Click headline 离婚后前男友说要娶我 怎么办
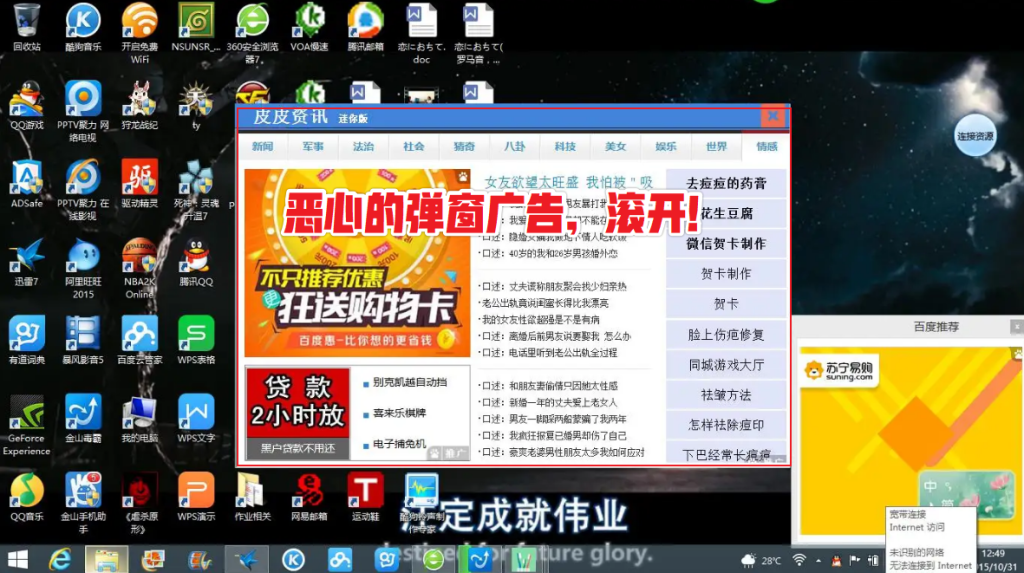The height and width of the screenshot is (573, 1024). tap(556, 336)
